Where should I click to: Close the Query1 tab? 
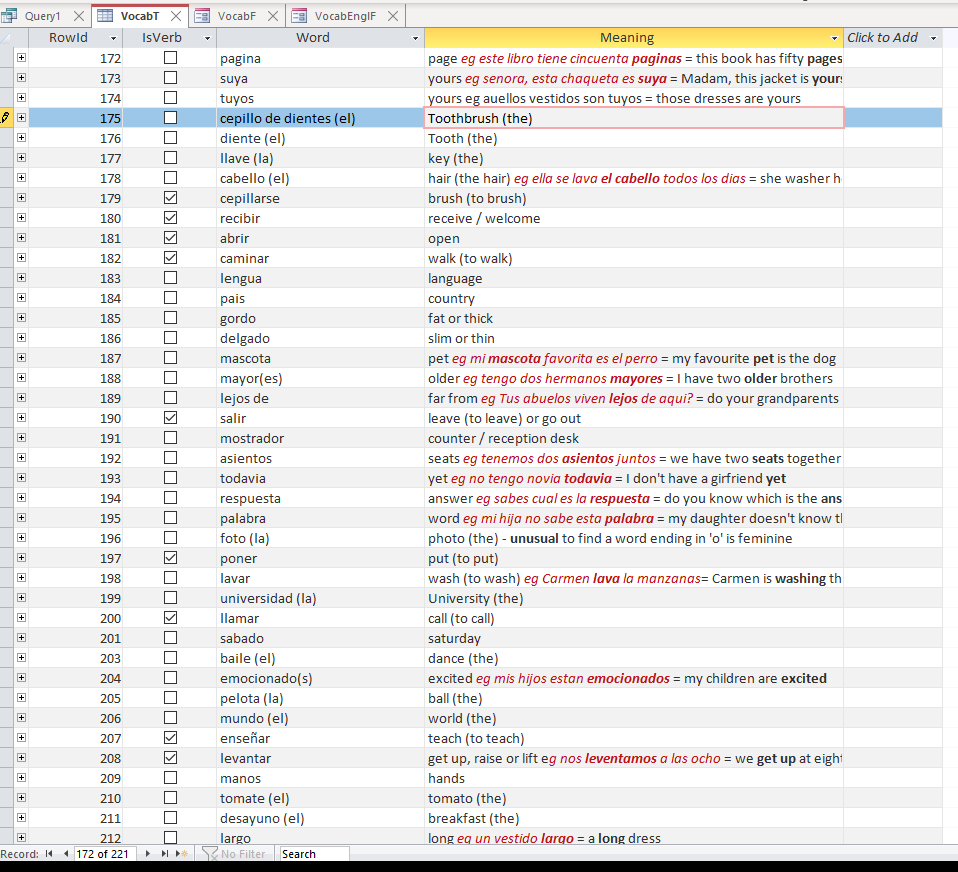pyautogui.click(x=79, y=16)
